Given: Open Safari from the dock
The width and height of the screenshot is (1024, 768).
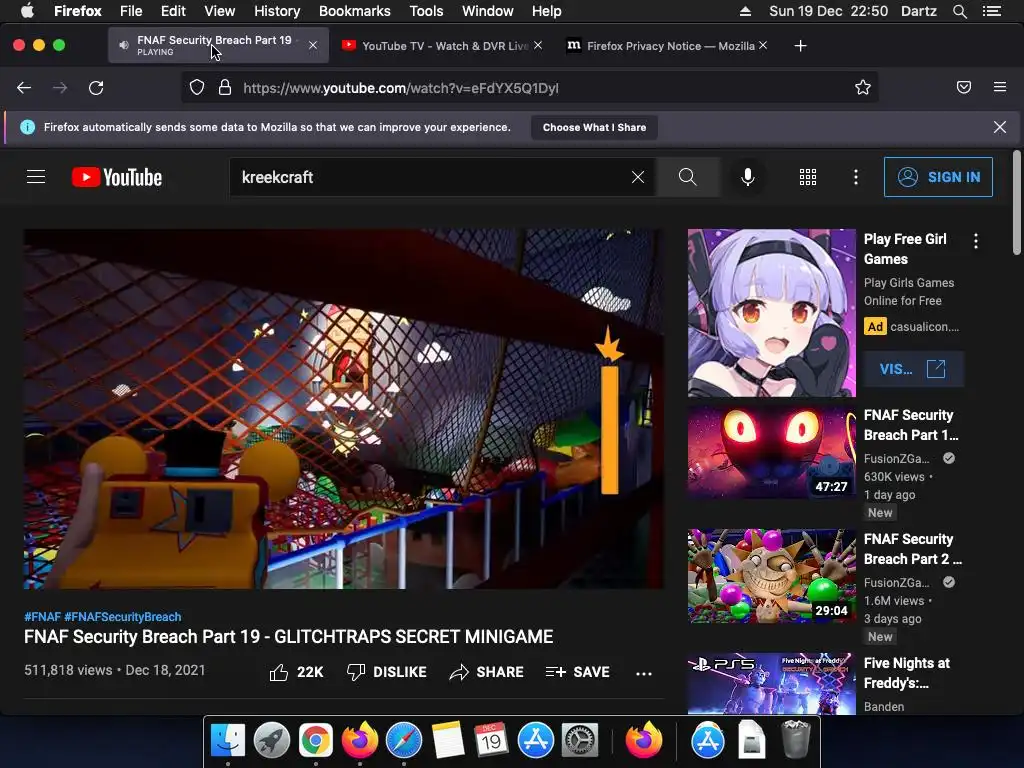Looking at the screenshot, I should tap(404, 741).
